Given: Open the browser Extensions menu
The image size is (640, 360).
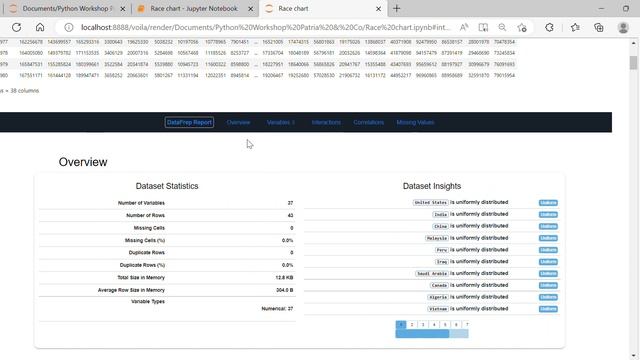Looking at the screenshot, I should [549, 27].
